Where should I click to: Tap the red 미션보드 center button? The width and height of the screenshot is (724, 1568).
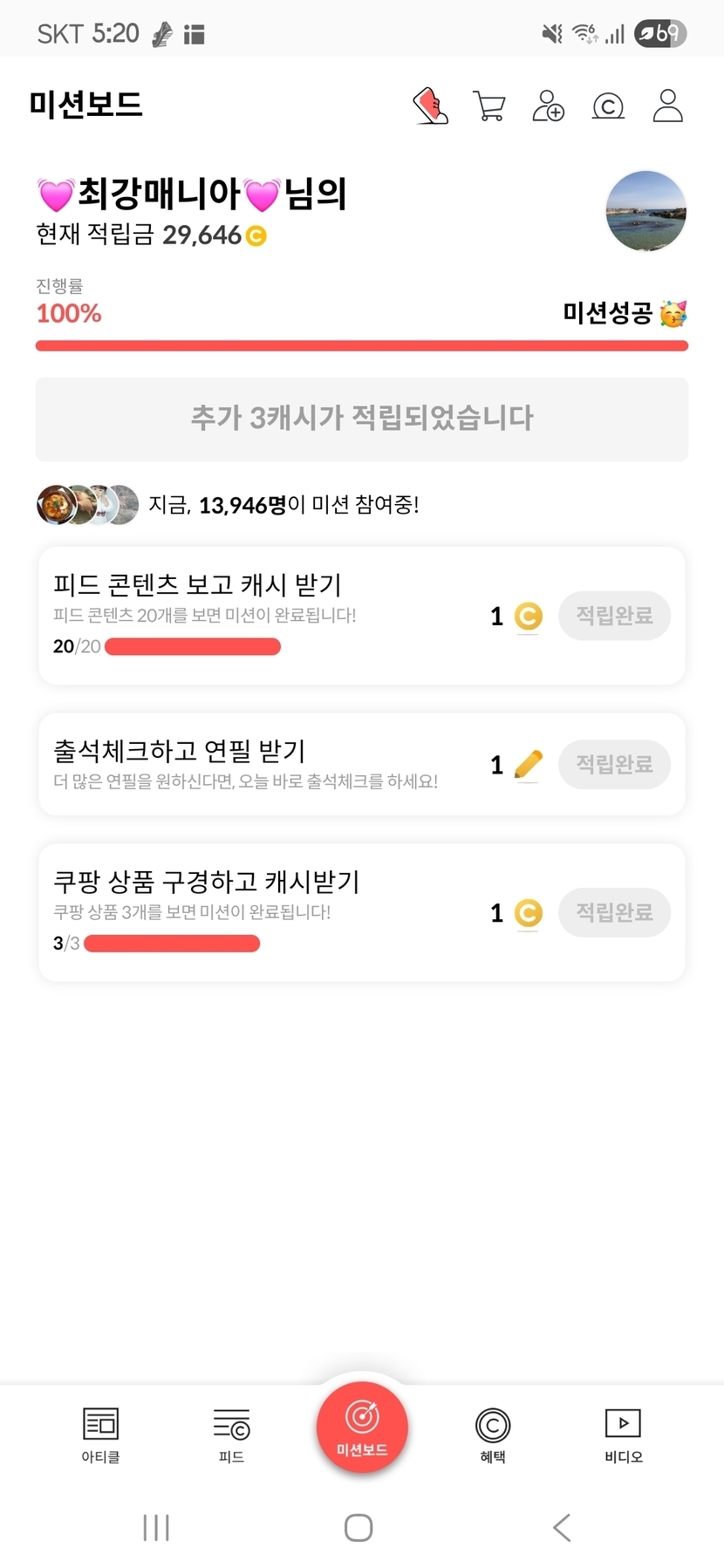(x=362, y=1428)
